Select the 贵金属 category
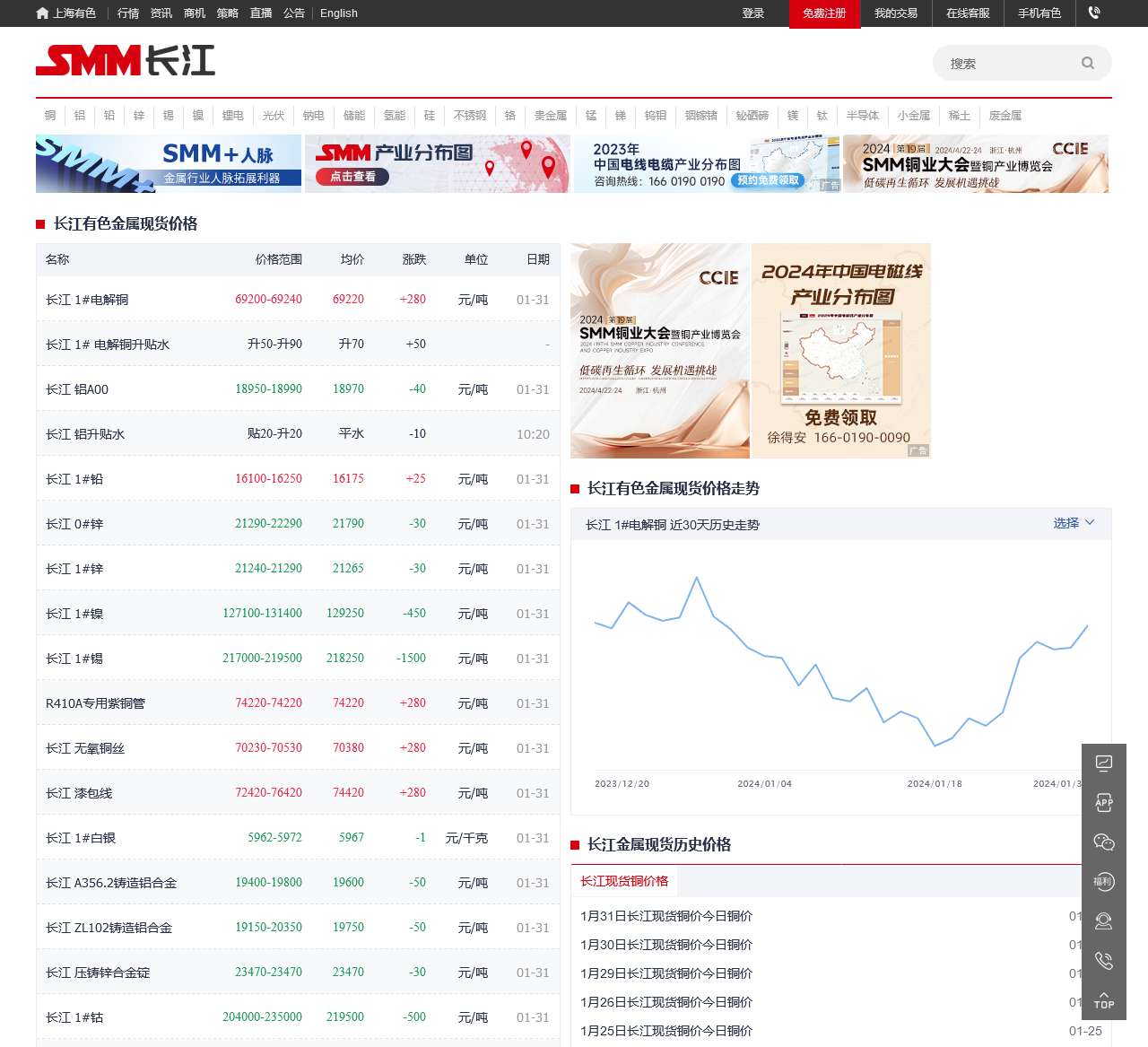 click(551, 116)
